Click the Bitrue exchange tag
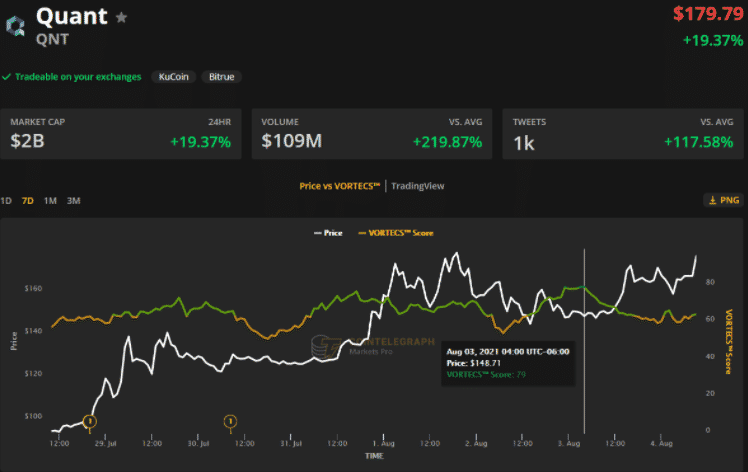Image resolution: width=748 pixels, height=472 pixels. click(221, 76)
